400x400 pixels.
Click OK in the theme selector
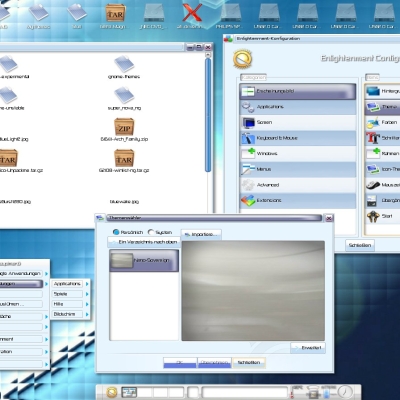pos(180,363)
